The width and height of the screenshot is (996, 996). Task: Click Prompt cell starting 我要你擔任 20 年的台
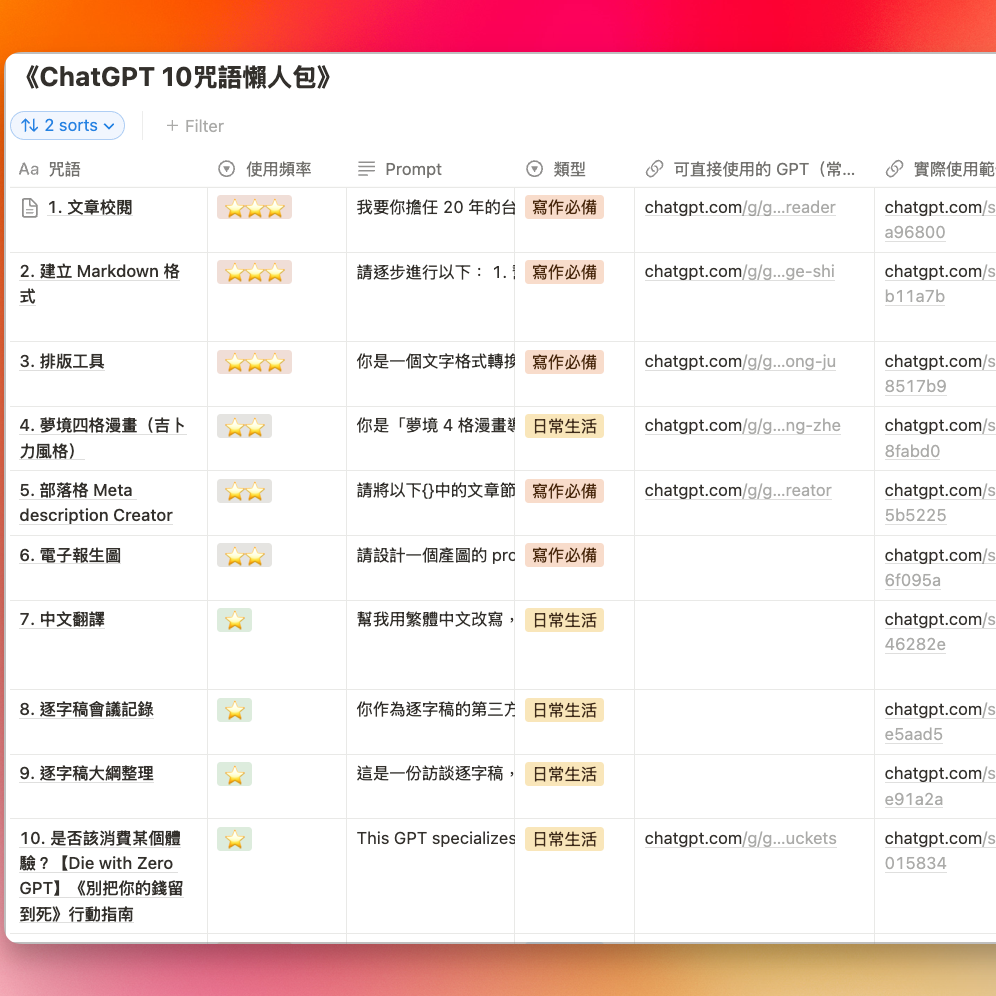pyautogui.click(x=431, y=220)
